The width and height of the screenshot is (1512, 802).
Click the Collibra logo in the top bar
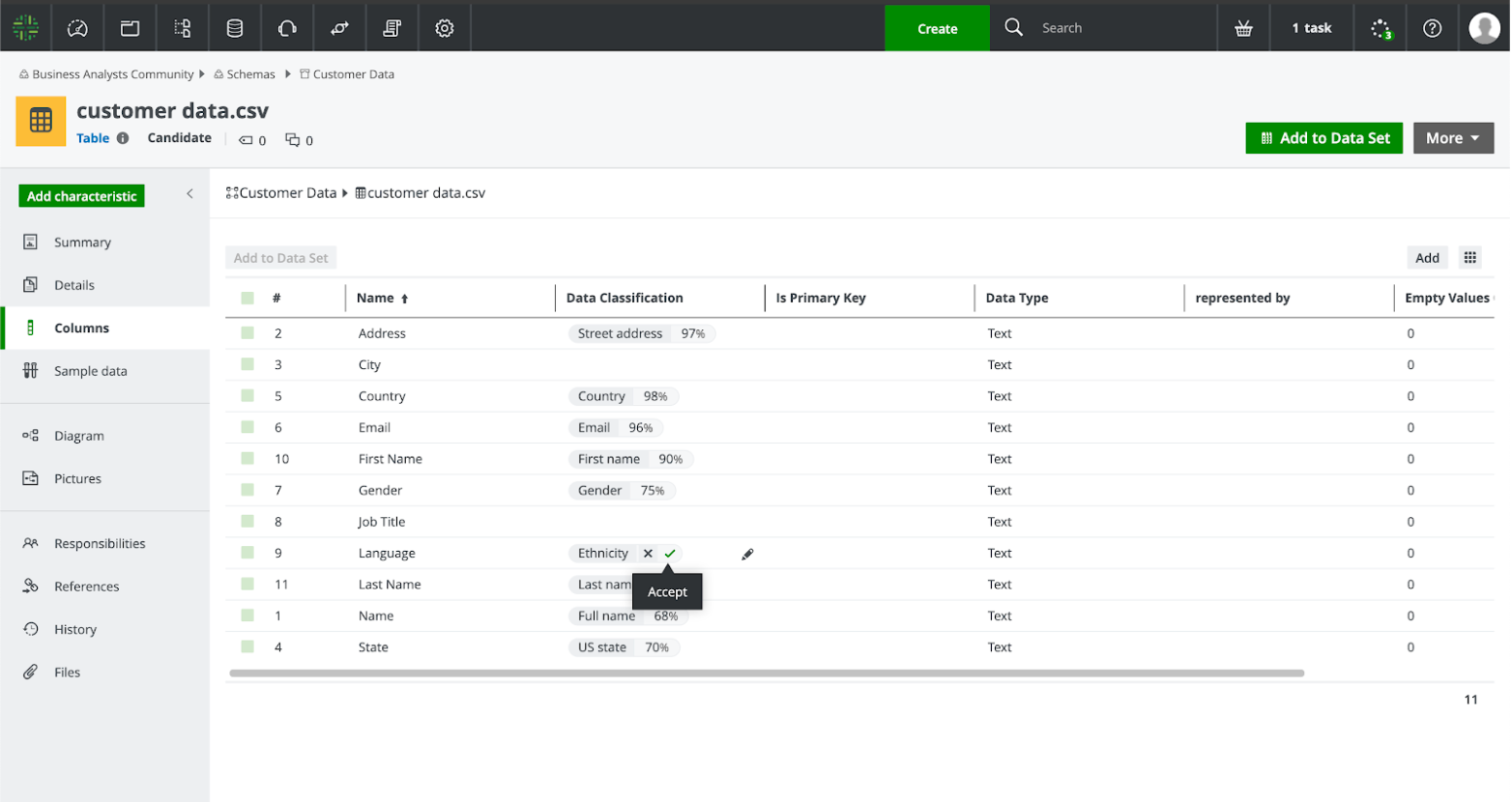[x=26, y=28]
